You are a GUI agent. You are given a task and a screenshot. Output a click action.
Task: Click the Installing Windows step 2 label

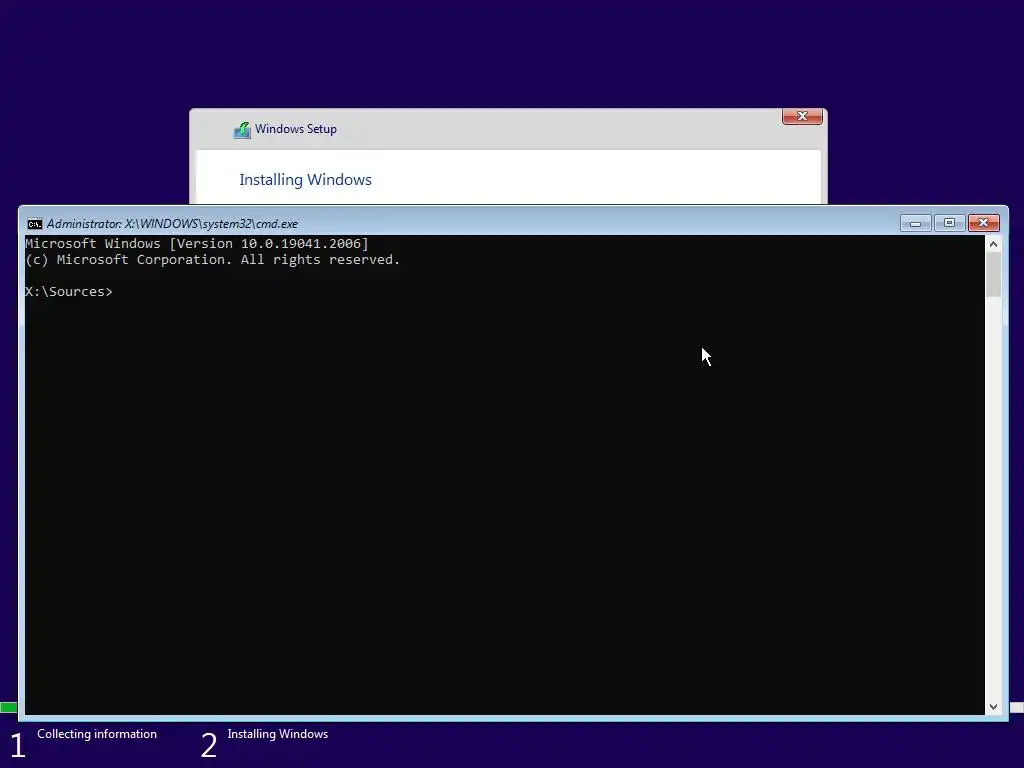pyautogui.click(x=278, y=734)
